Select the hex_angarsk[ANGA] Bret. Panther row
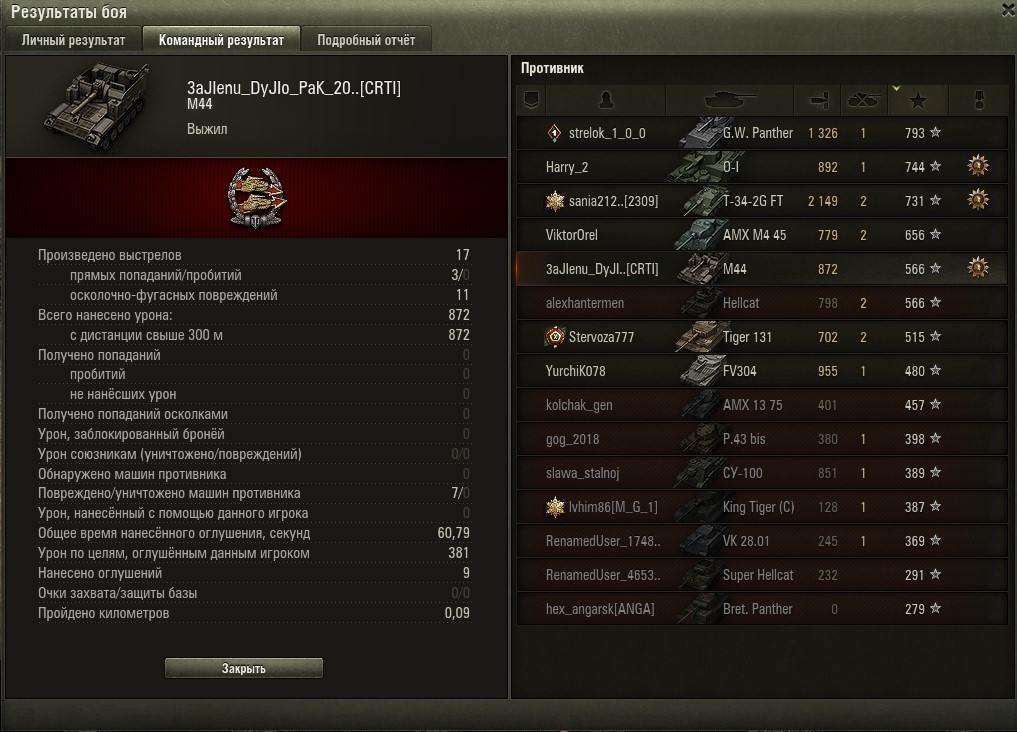Viewport: 1017px width, 732px height. (x=762, y=609)
